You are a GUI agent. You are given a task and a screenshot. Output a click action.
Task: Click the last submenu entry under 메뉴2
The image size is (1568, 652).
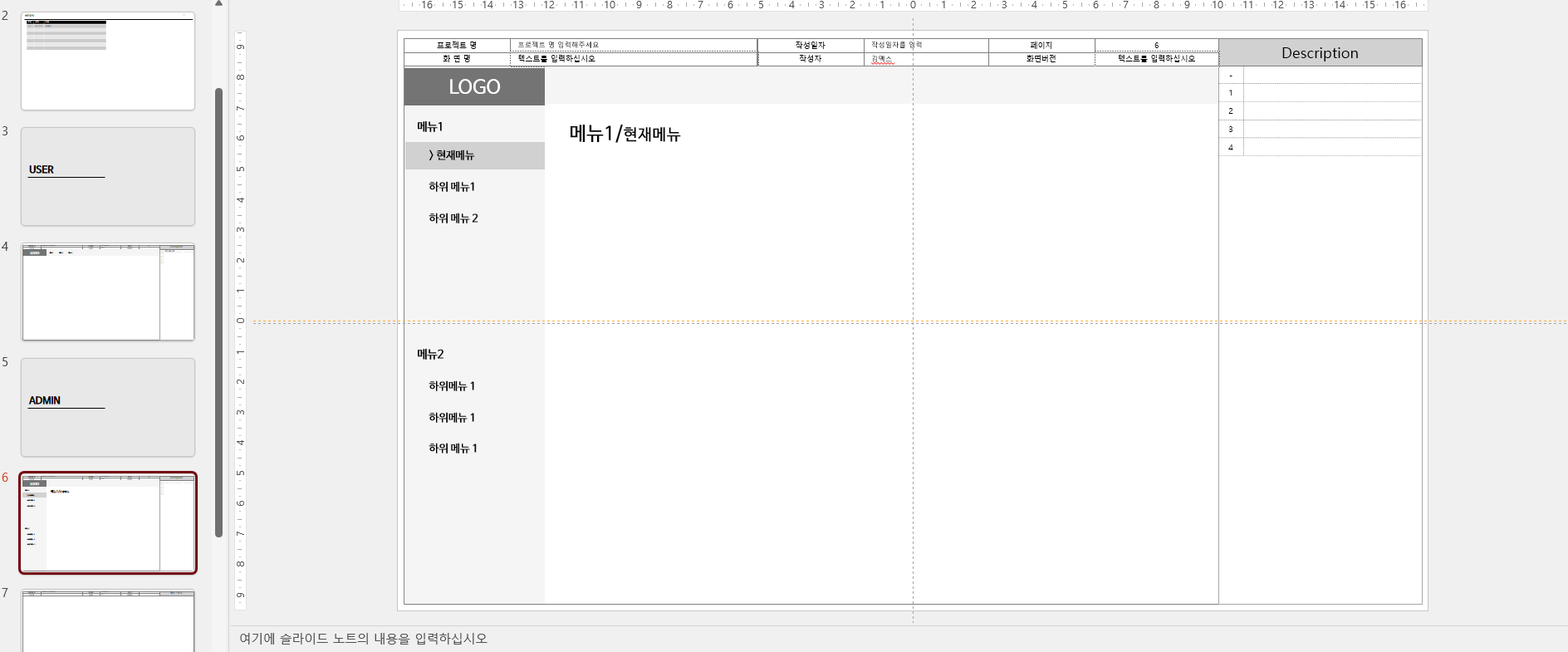click(x=453, y=449)
